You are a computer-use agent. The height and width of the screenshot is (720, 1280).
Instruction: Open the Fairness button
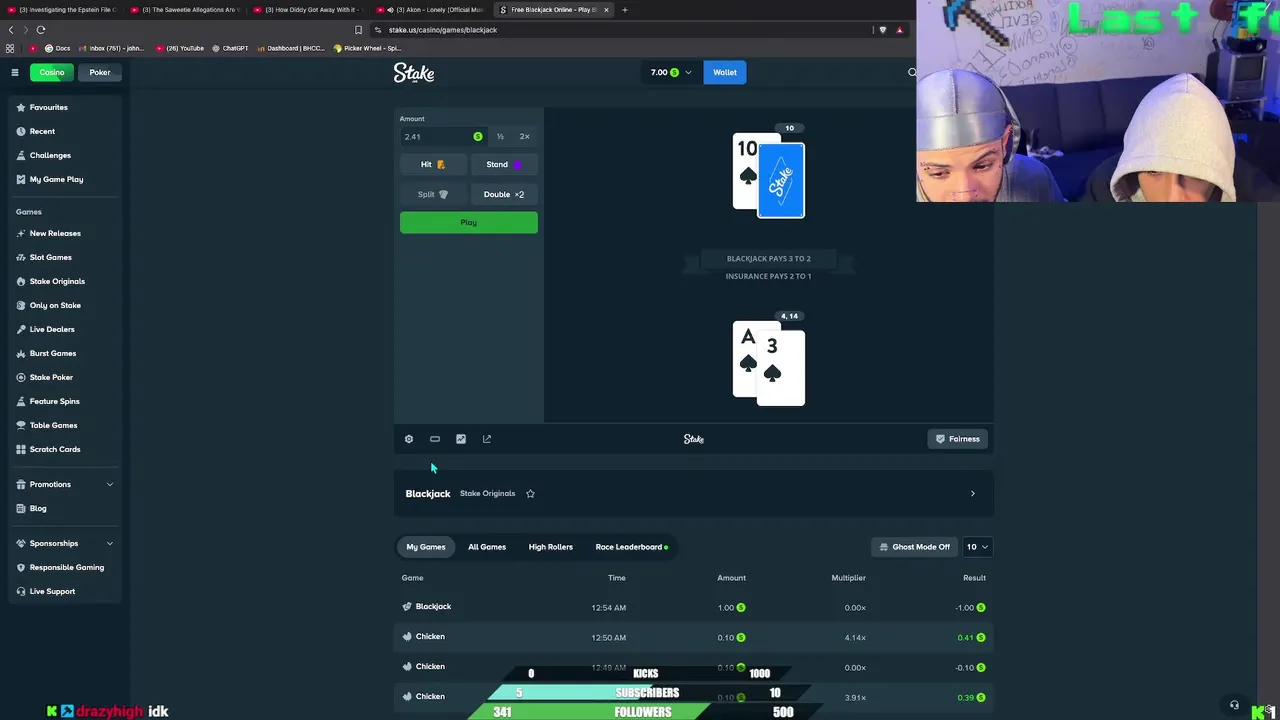pyautogui.click(x=957, y=439)
